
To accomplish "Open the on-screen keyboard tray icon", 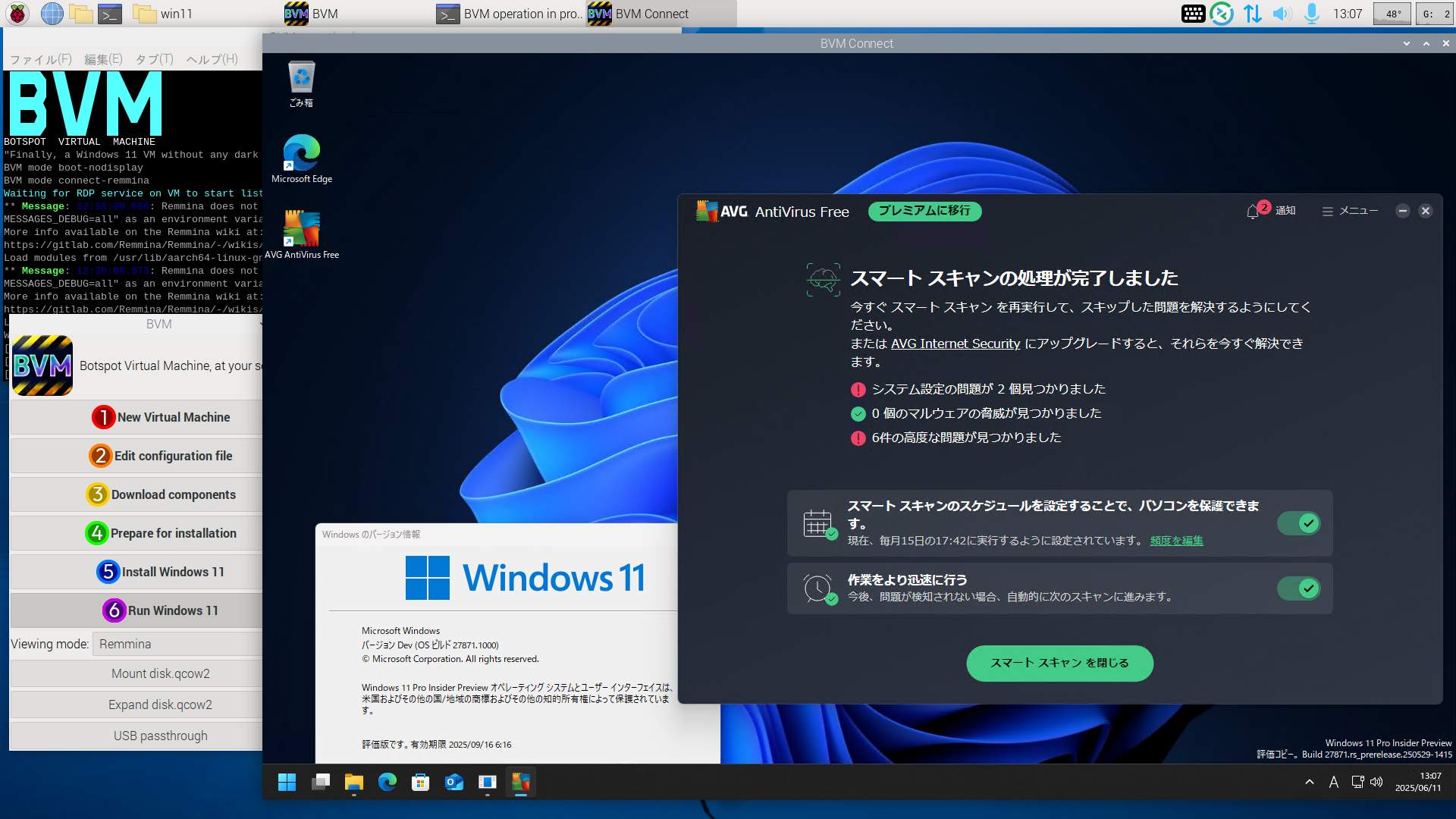I will (x=1193, y=13).
